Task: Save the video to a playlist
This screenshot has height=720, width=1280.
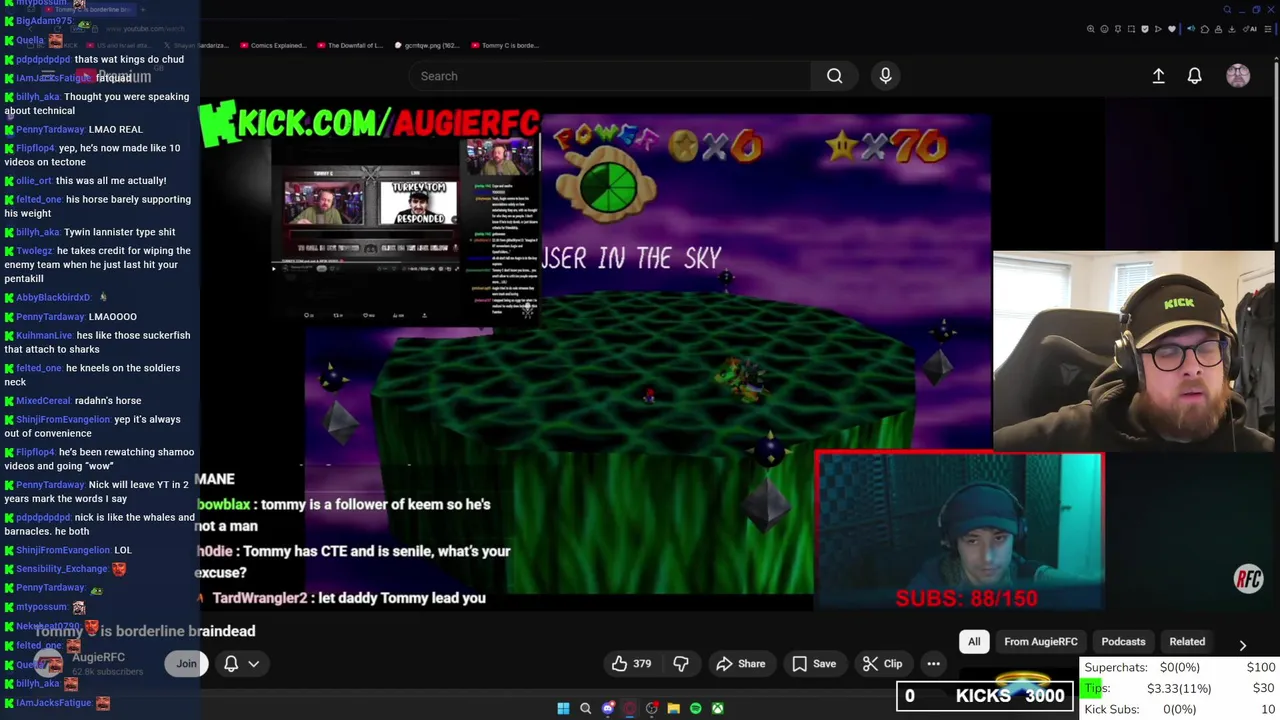Action: (814, 664)
